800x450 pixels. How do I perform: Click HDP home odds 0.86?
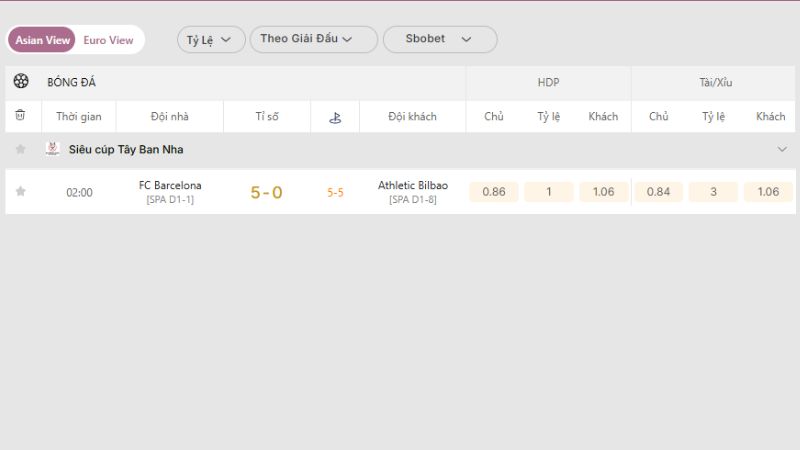[494, 192]
